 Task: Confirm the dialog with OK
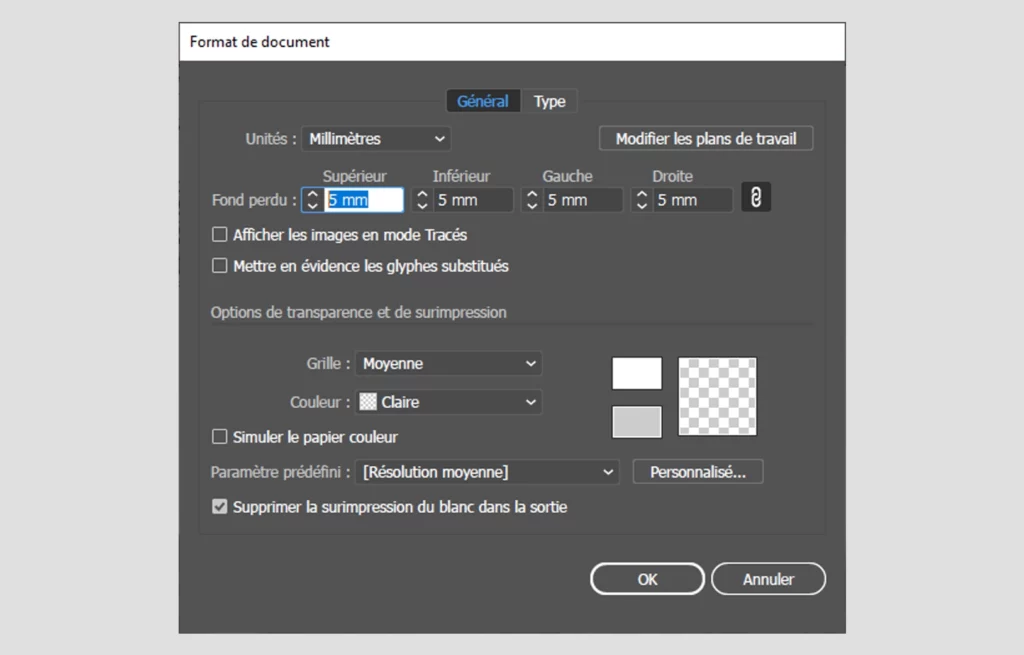647,579
